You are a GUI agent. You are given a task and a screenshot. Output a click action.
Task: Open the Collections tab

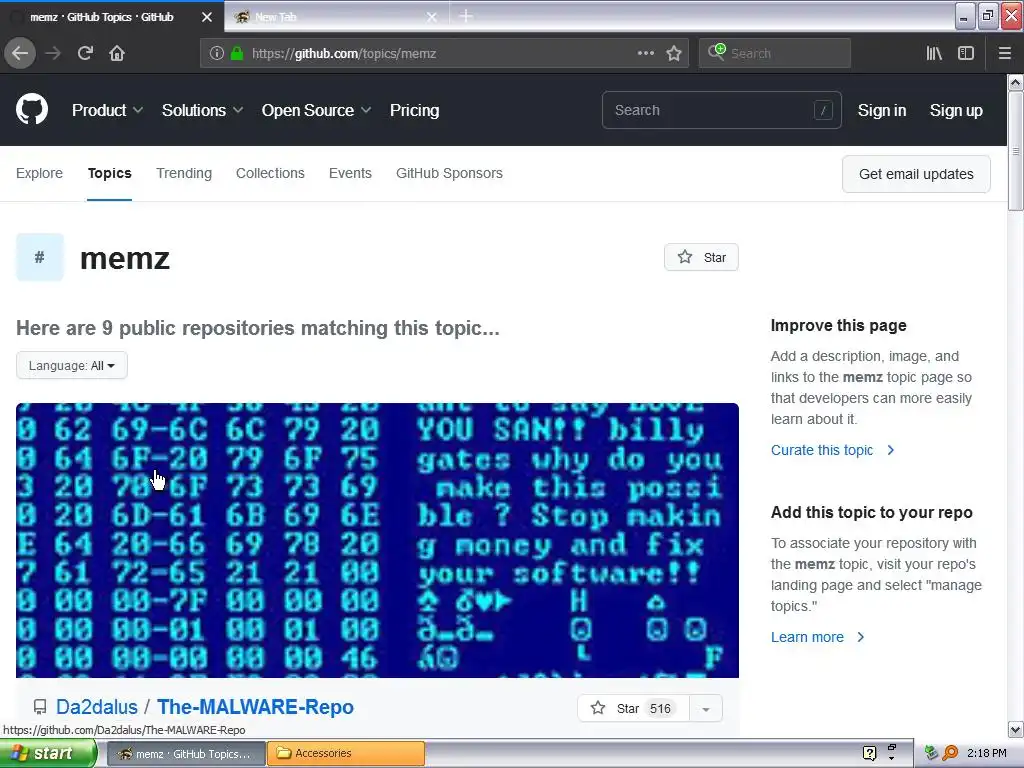coord(270,173)
